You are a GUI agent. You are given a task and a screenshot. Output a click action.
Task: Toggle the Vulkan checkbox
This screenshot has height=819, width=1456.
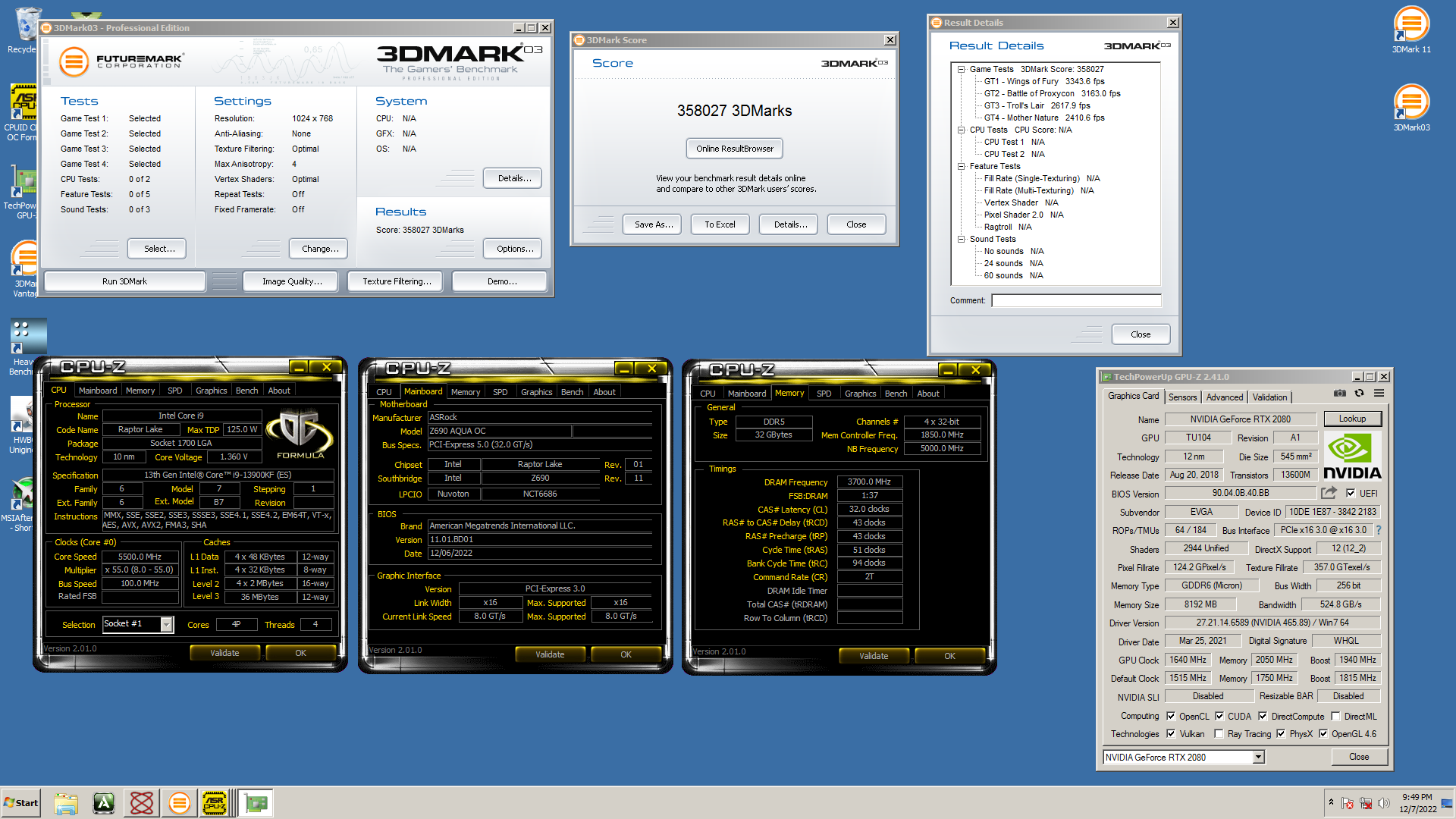click(x=1171, y=733)
